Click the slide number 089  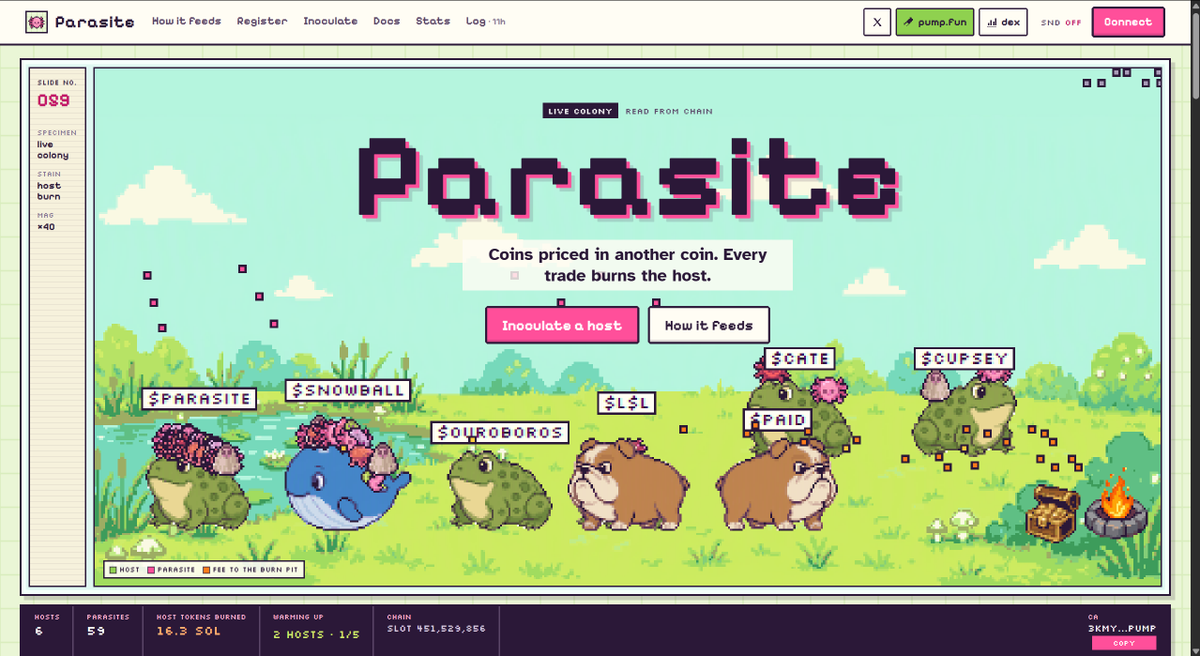tap(53, 101)
